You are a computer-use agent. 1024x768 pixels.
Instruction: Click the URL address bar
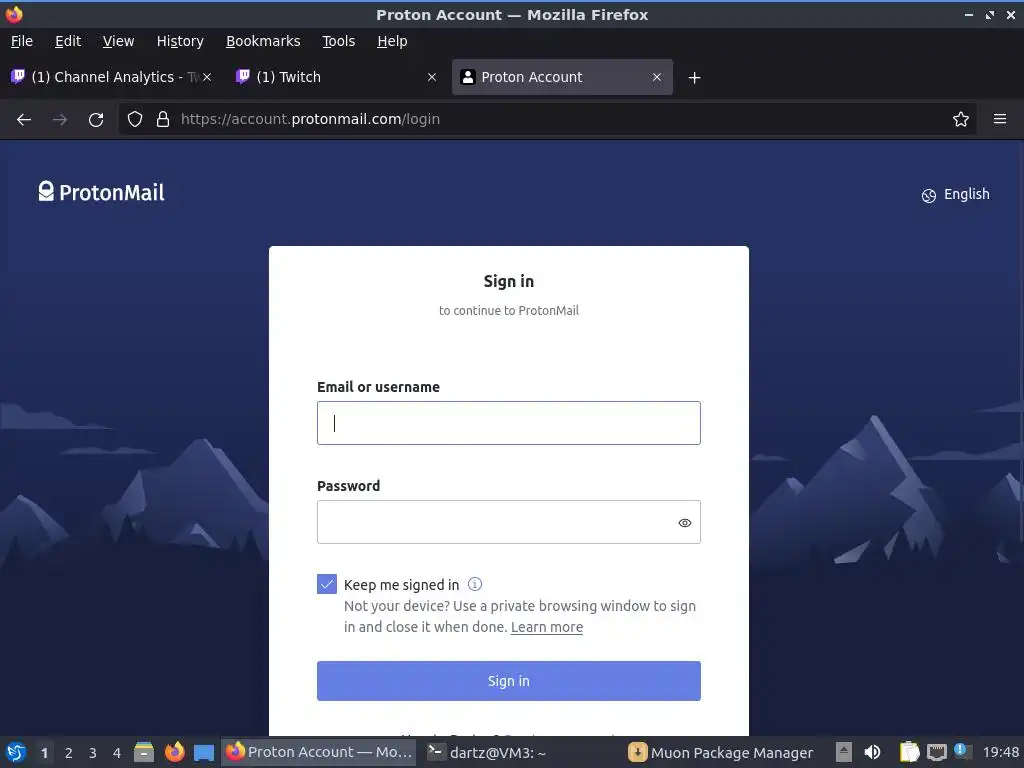click(x=547, y=119)
